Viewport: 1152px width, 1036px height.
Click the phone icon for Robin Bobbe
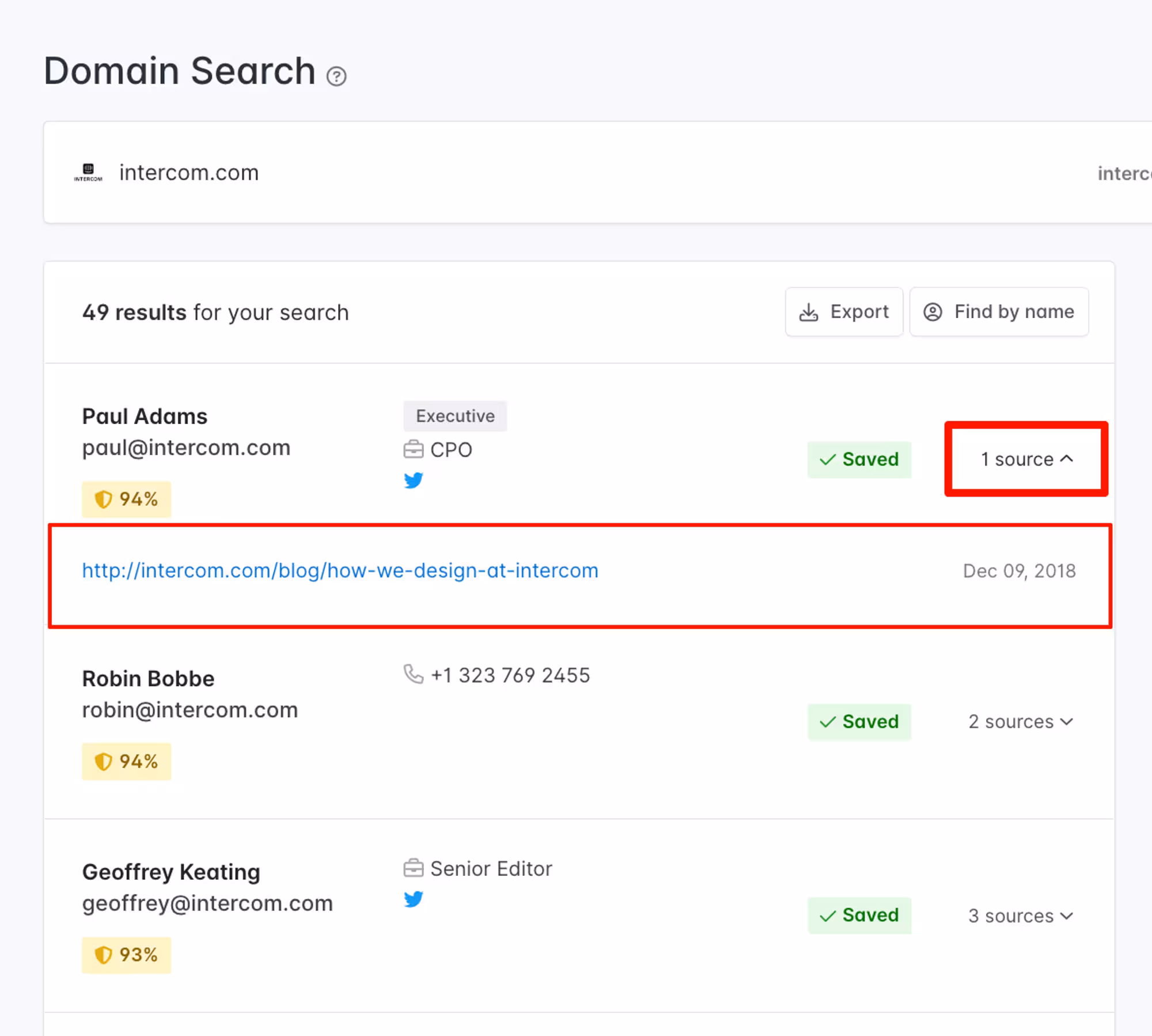coord(413,674)
